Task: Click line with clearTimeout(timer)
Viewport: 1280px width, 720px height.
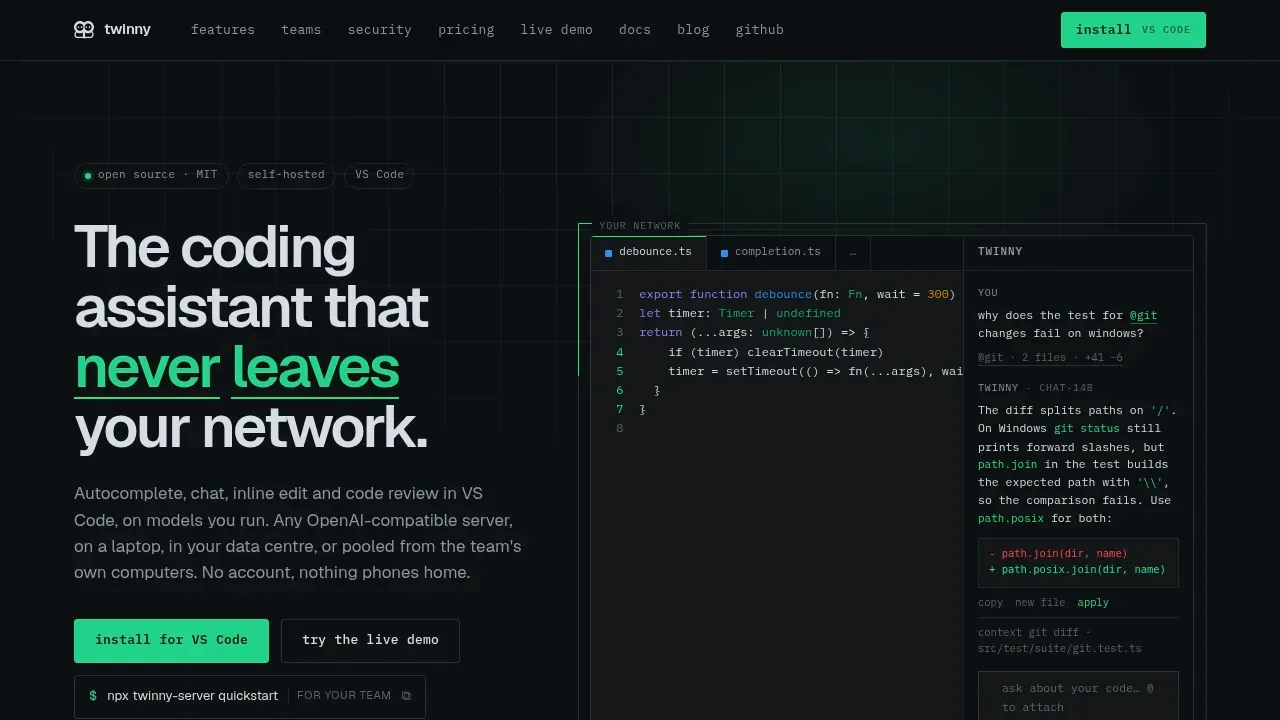Action: coord(776,352)
